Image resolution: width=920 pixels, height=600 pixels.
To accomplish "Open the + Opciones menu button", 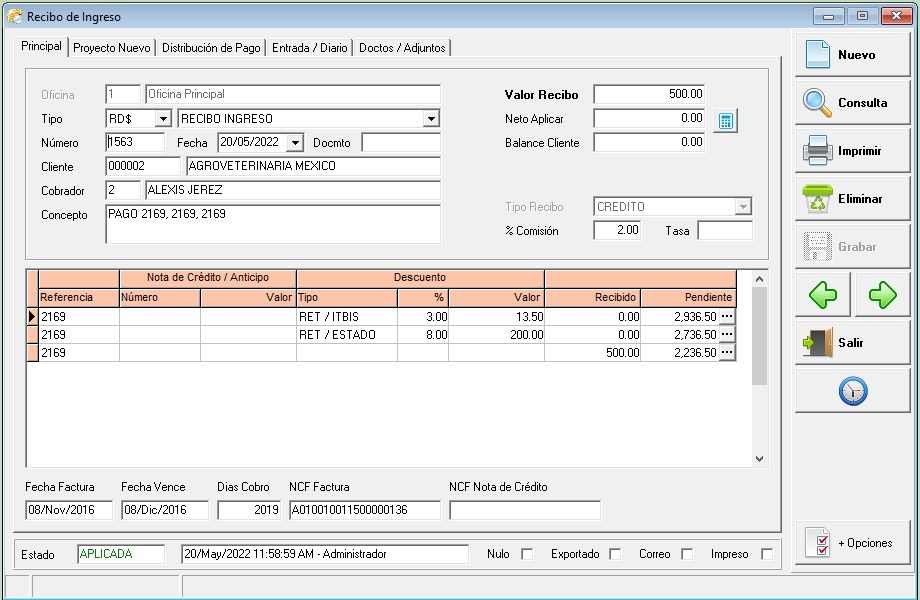I will click(852, 543).
